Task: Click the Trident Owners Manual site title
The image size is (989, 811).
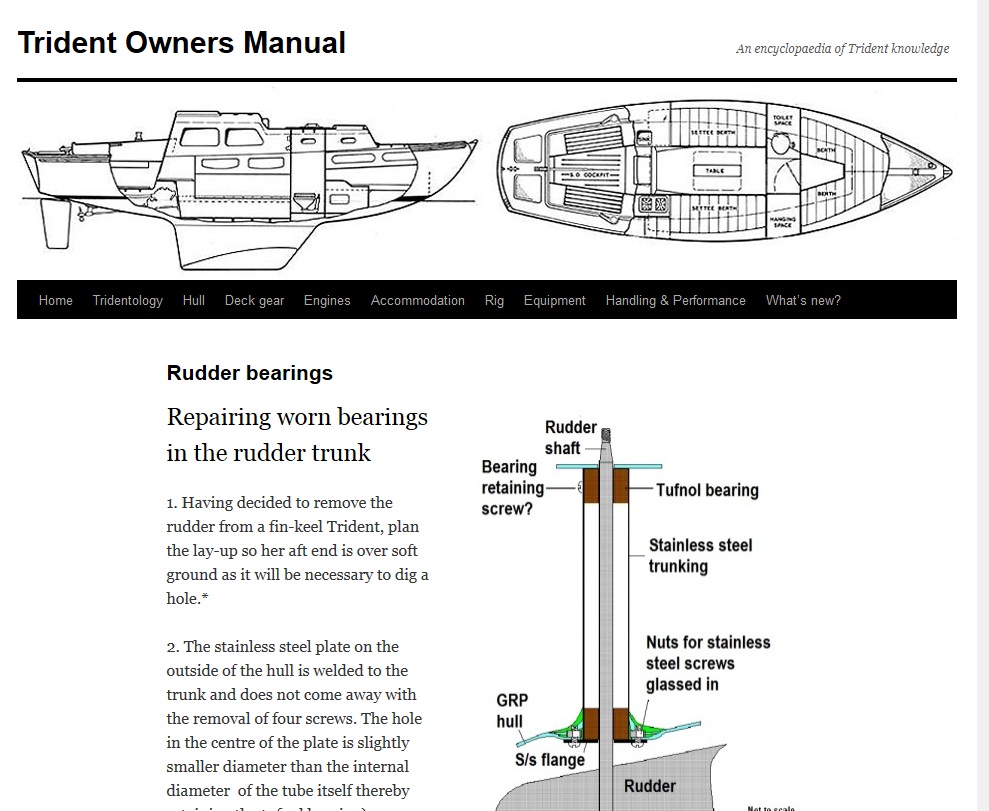Action: [x=182, y=43]
